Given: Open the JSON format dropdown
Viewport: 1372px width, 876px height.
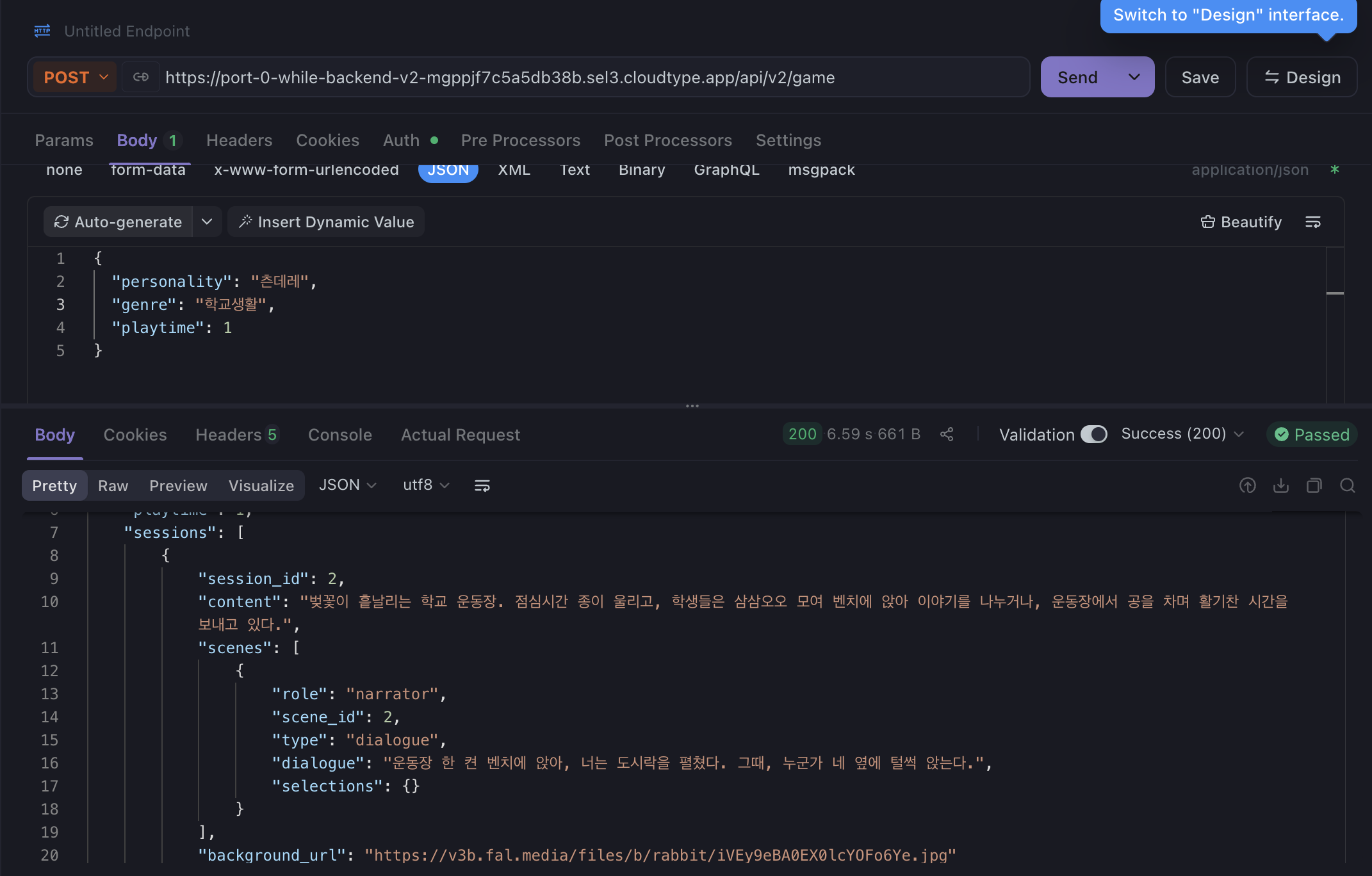Looking at the screenshot, I should click(347, 485).
